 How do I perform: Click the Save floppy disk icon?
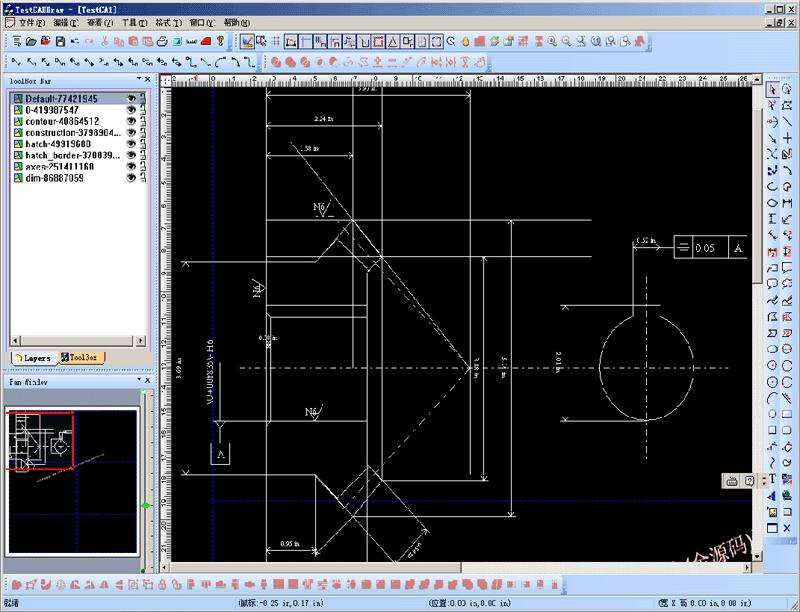[60, 41]
